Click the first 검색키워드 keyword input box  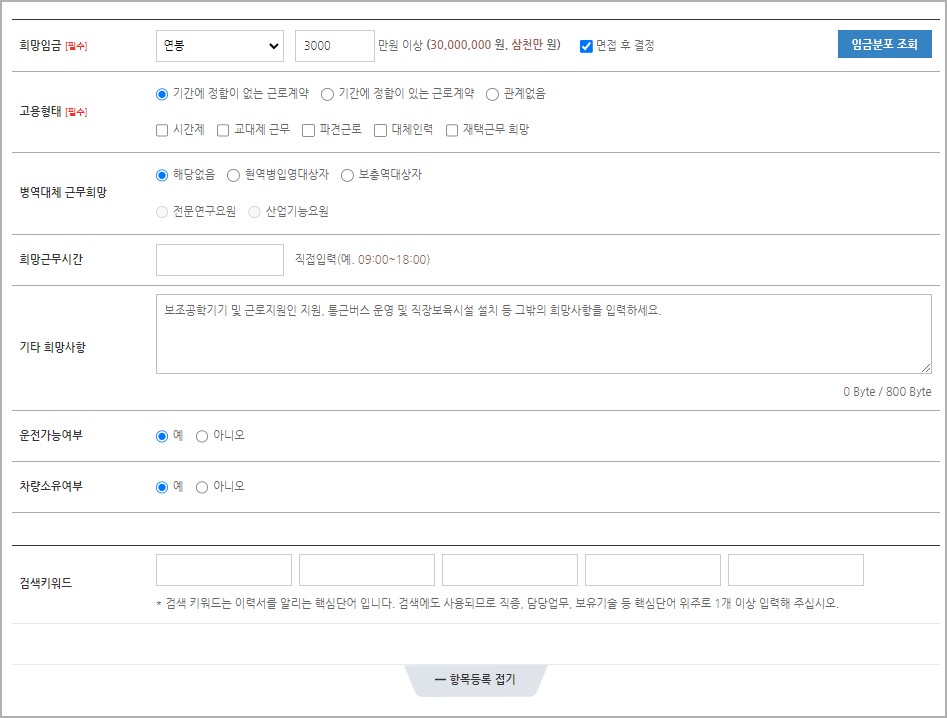click(222, 569)
